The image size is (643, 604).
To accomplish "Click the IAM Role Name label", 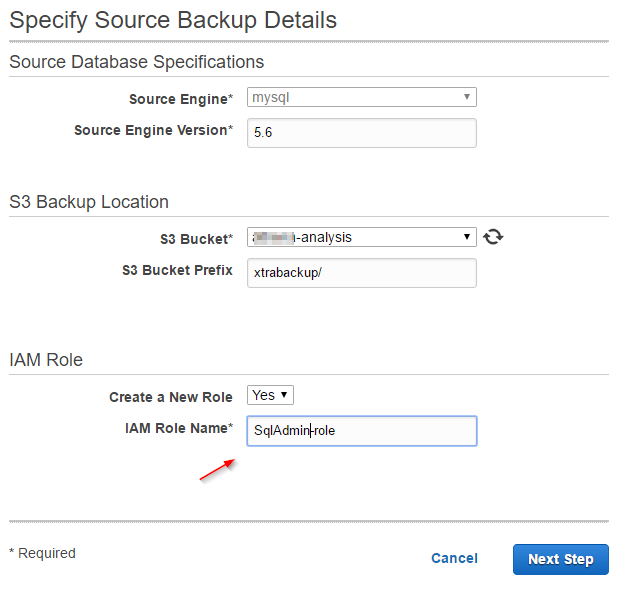I will 178,428.
